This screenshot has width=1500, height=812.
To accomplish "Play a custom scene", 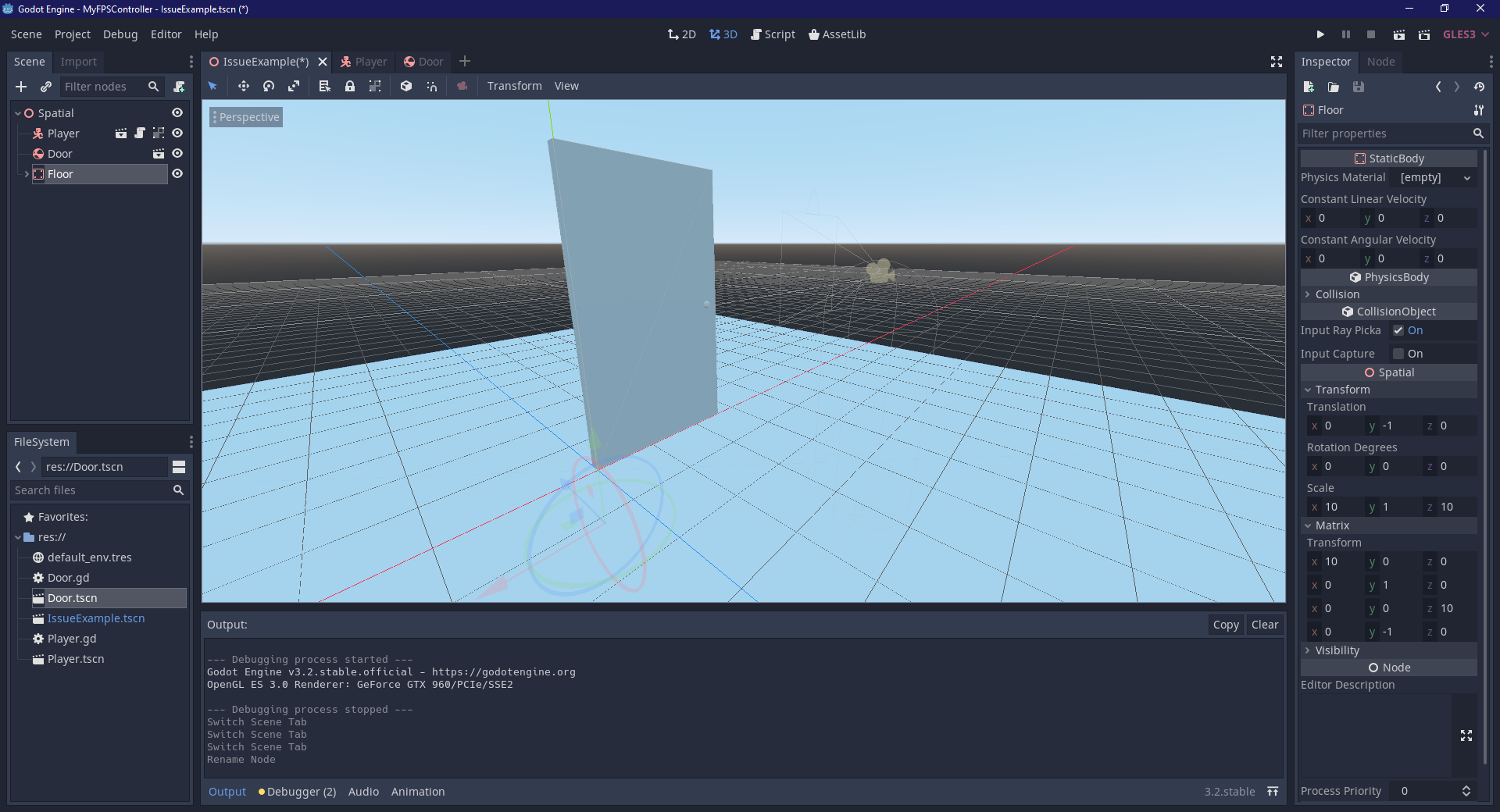I will 1424,34.
